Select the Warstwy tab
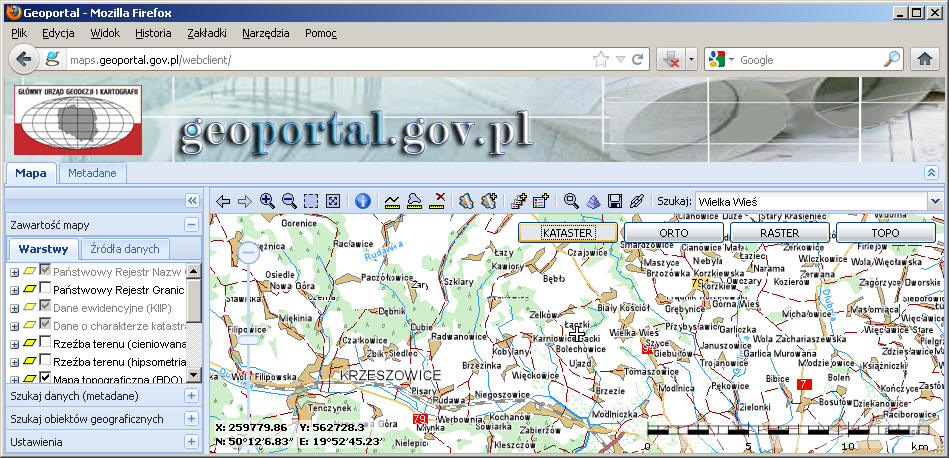This screenshot has width=949, height=458. (x=42, y=249)
